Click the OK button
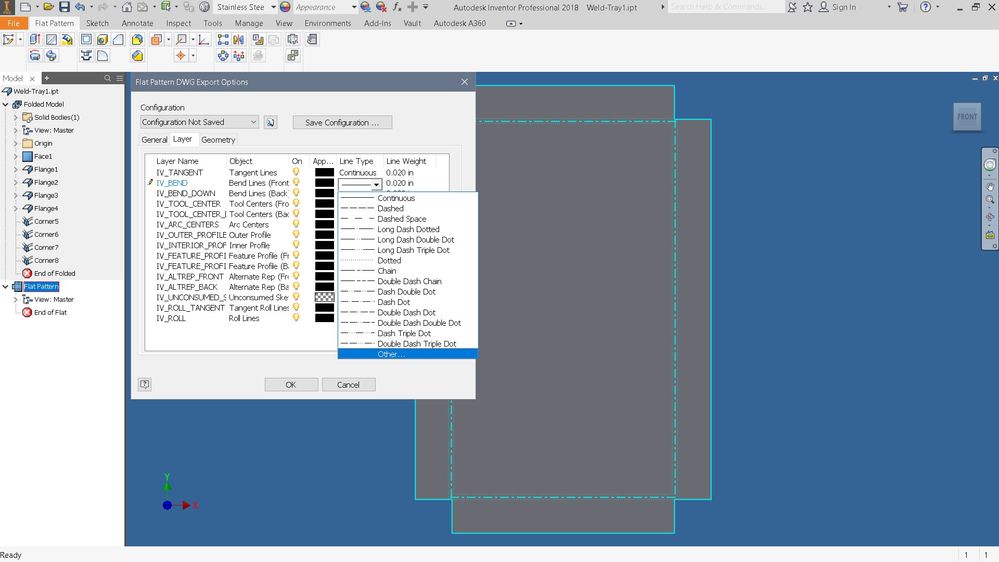Viewport: 999px width, 562px height. click(x=291, y=385)
